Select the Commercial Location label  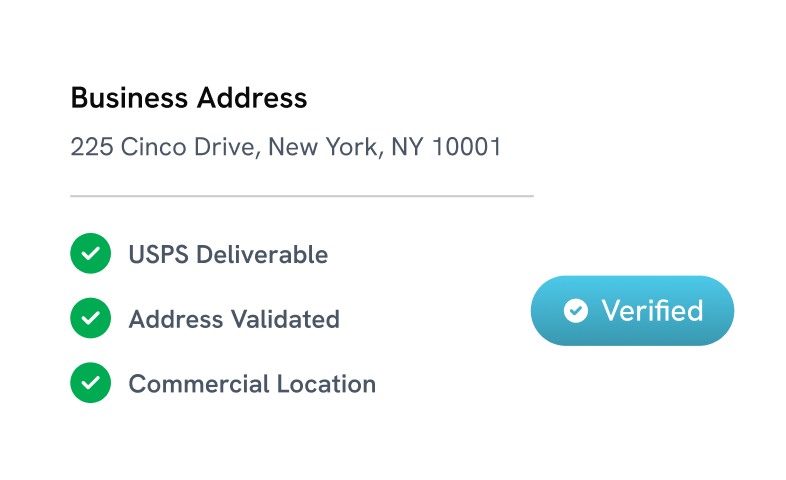click(x=252, y=384)
